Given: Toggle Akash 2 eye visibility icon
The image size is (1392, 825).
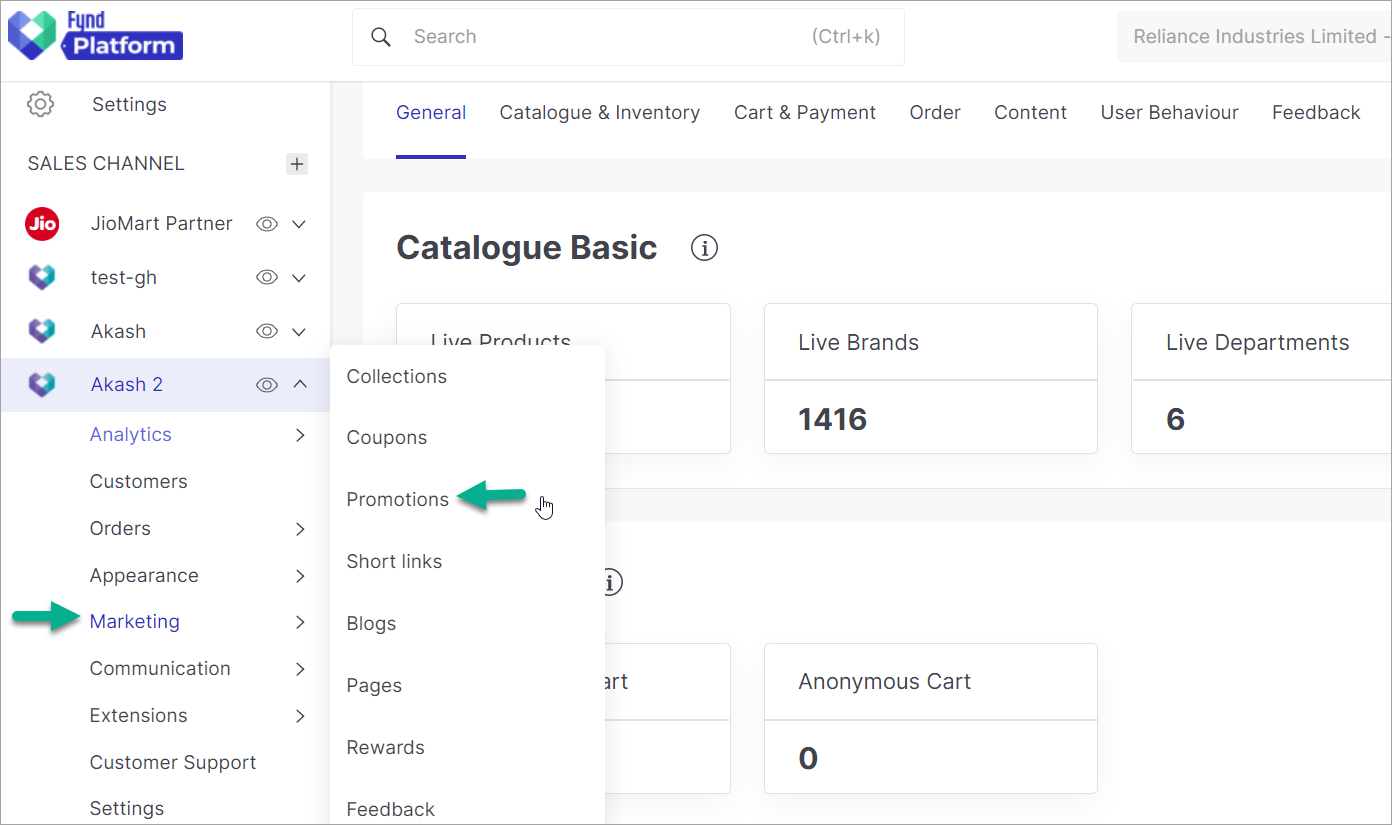Looking at the screenshot, I should 267,385.
